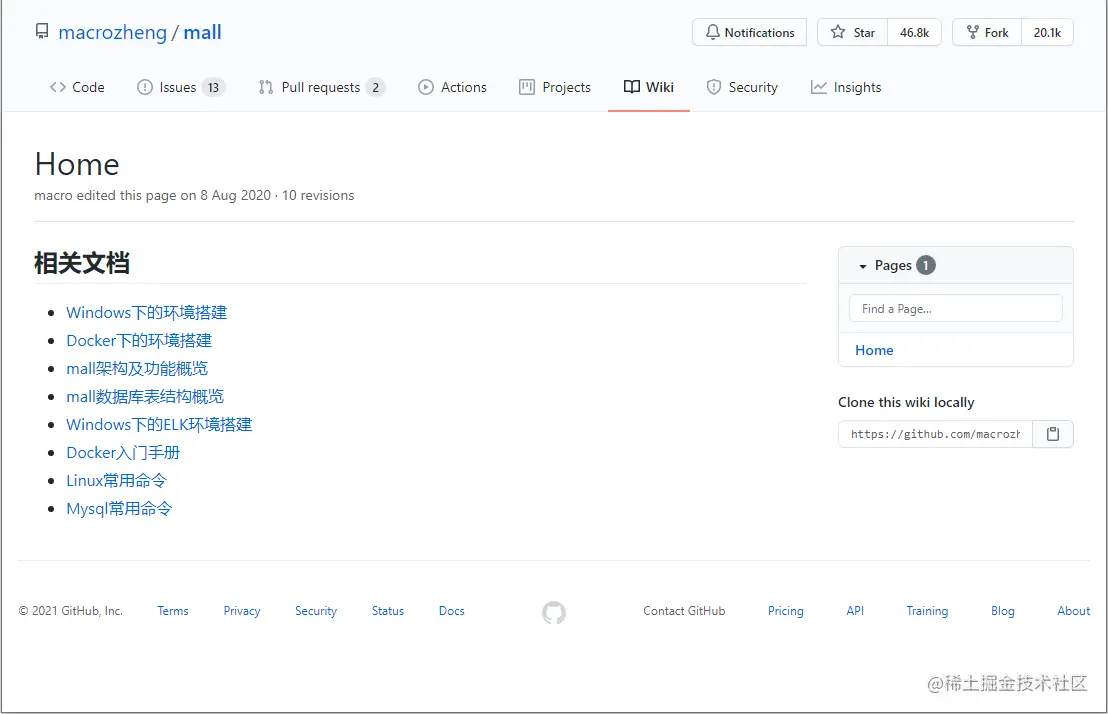This screenshot has width=1108, height=714.
Task: Switch to the Code tab
Action: [77, 87]
